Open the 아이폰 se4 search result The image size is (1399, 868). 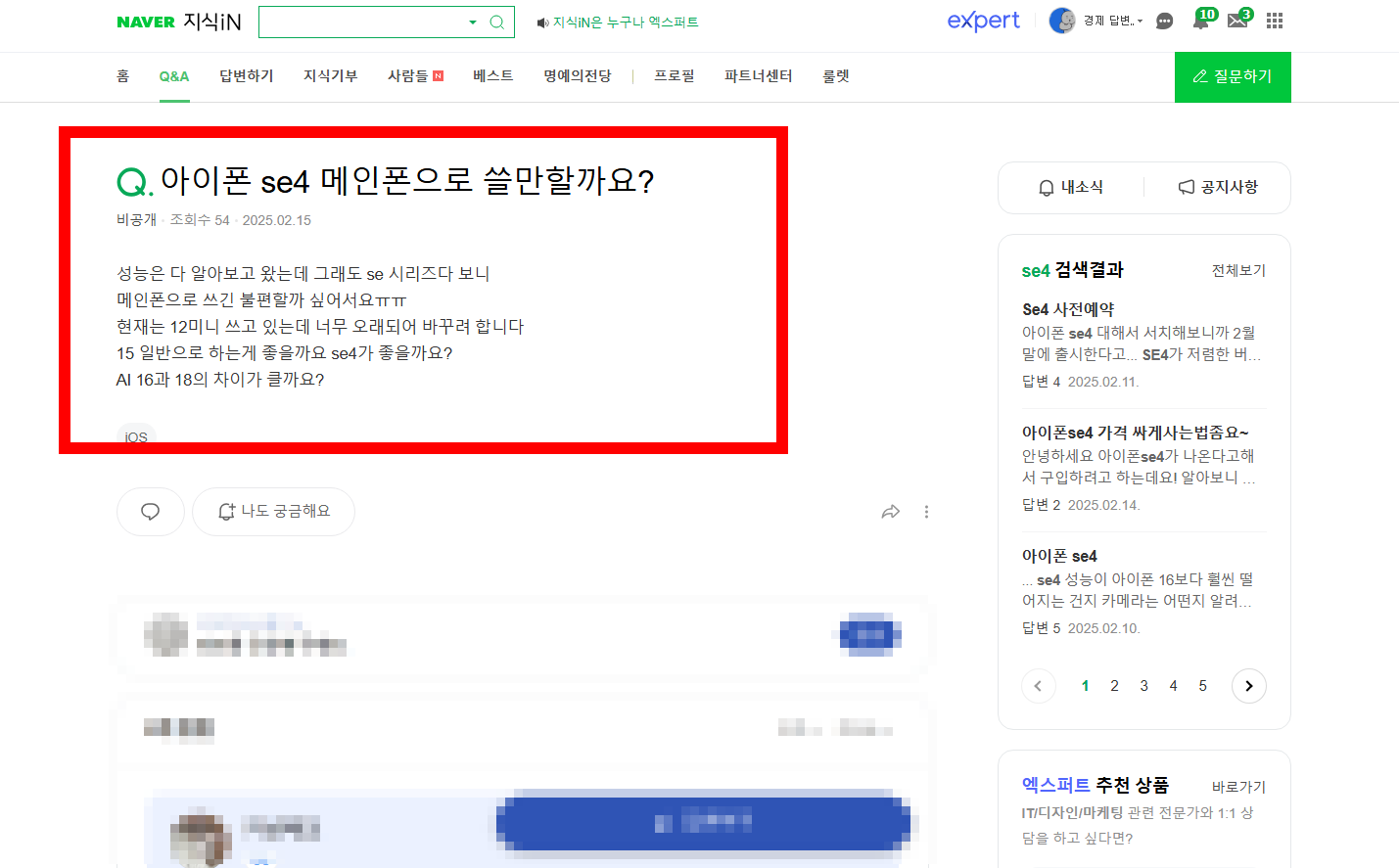coord(1059,556)
